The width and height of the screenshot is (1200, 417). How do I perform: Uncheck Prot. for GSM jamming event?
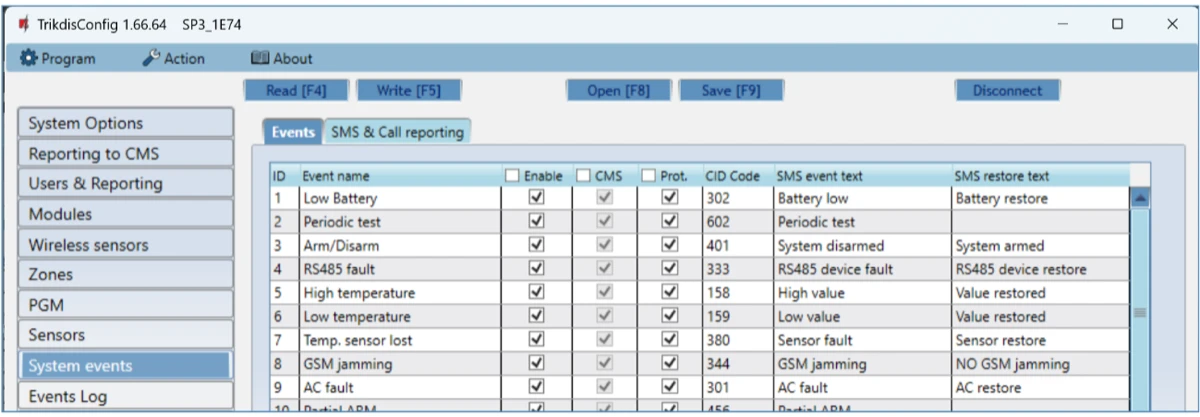pos(671,364)
